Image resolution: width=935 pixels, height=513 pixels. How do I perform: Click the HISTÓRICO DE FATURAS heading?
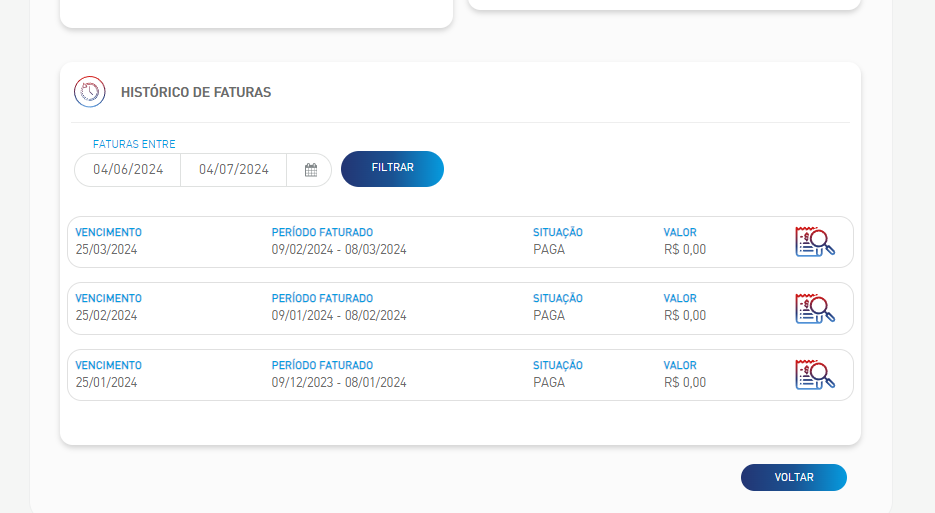196,92
